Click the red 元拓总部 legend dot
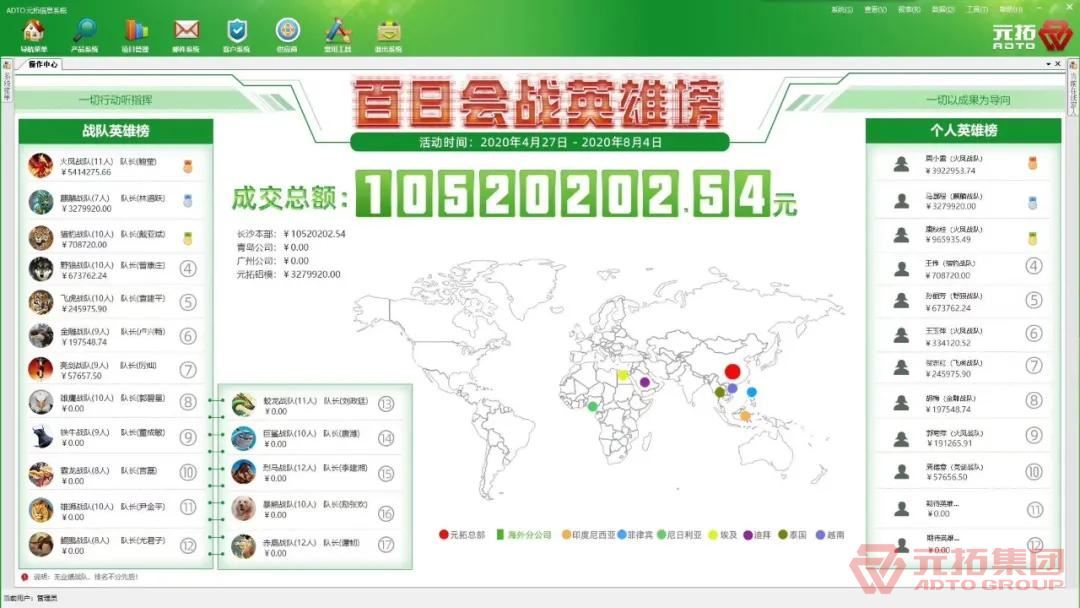Image resolution: width=1080 pixels, height=608 pixels. (x=444, y=535)
